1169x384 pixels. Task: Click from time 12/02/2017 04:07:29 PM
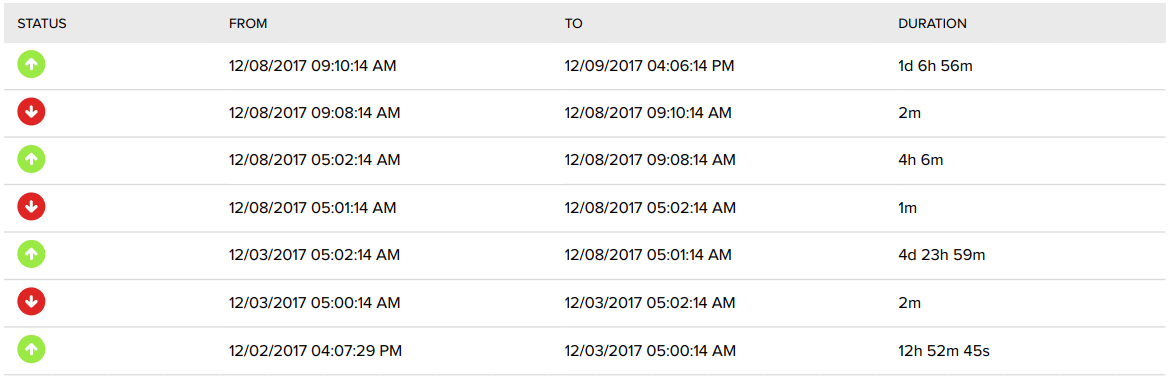(x=315, y=350)
